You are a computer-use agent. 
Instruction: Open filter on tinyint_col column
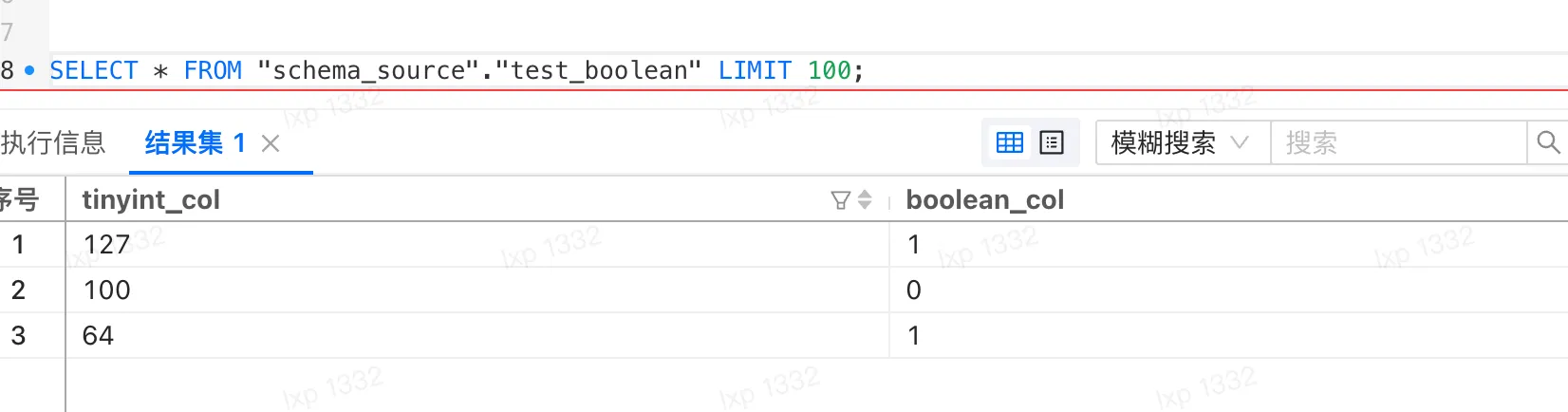840,200
